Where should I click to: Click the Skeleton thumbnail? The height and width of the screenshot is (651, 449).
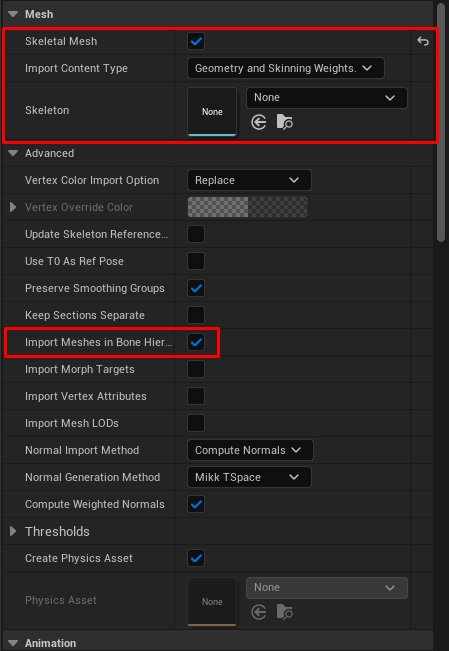[212, 112]
